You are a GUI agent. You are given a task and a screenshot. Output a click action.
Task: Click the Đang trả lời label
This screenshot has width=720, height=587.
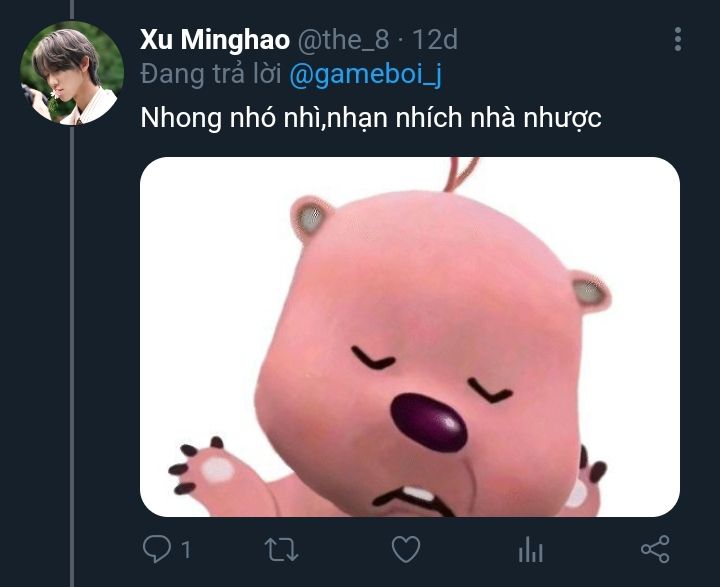211,74
